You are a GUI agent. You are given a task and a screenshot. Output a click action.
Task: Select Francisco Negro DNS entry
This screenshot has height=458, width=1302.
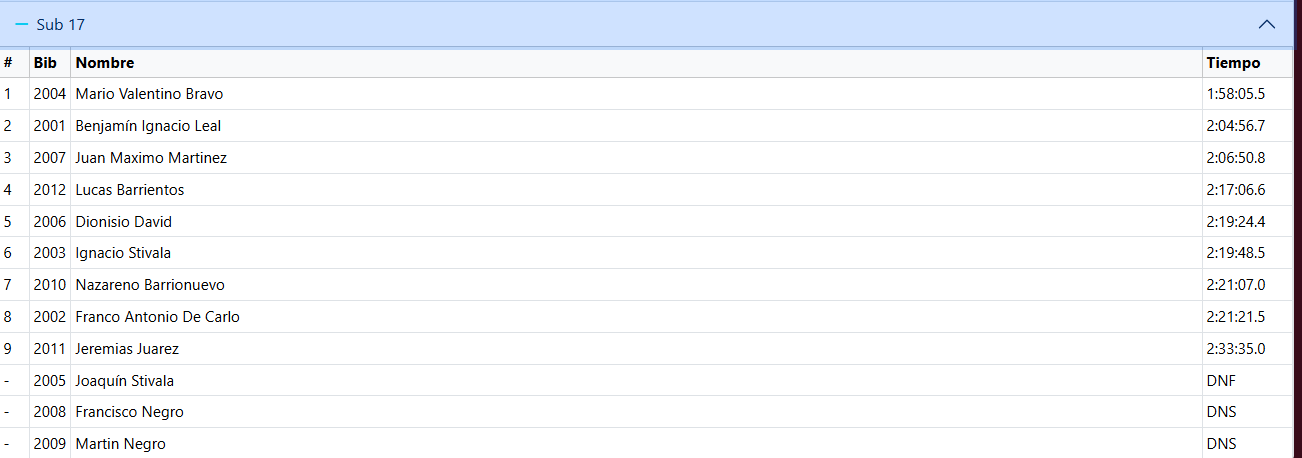click(x=646, y=412)
